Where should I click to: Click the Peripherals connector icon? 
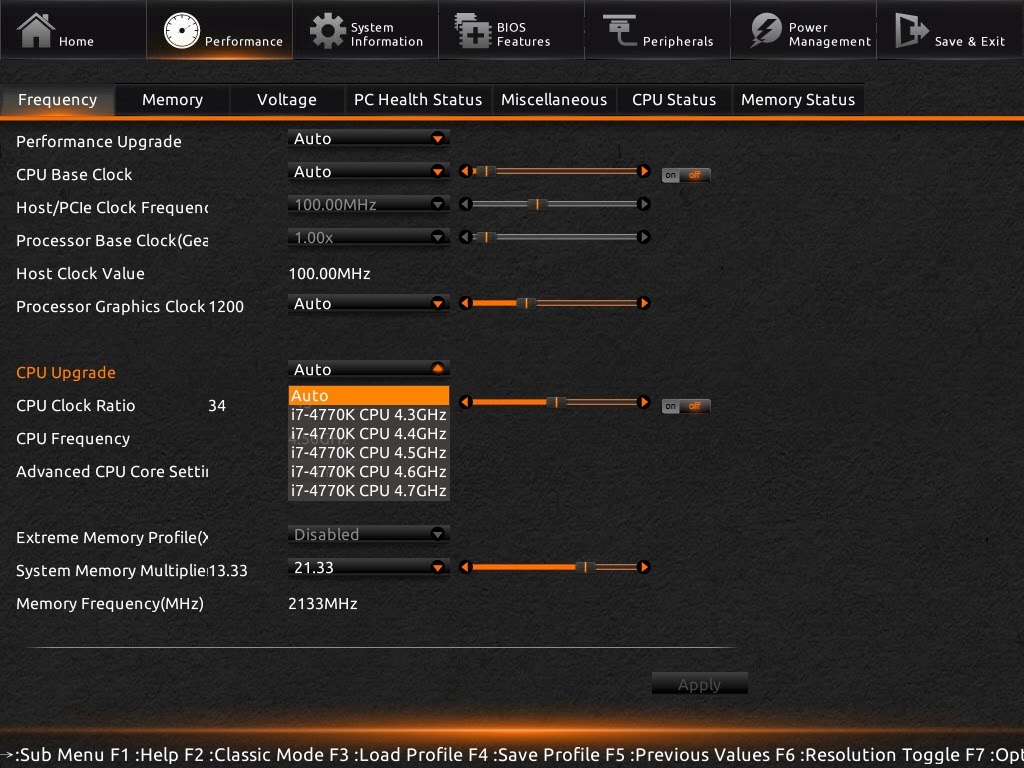pos(619,30)
